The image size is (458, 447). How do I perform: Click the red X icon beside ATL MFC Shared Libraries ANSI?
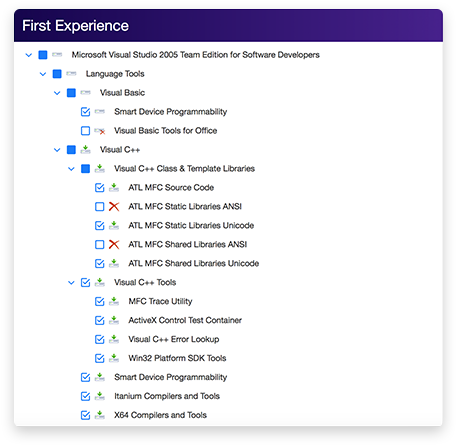click(x=114, y=245)
